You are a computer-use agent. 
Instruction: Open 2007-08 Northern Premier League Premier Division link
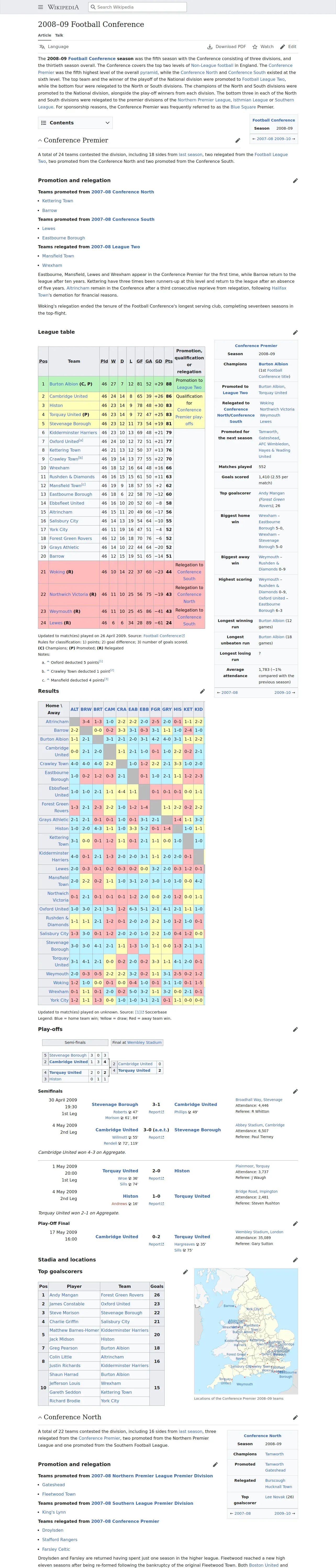click(x=152, y=1475)
